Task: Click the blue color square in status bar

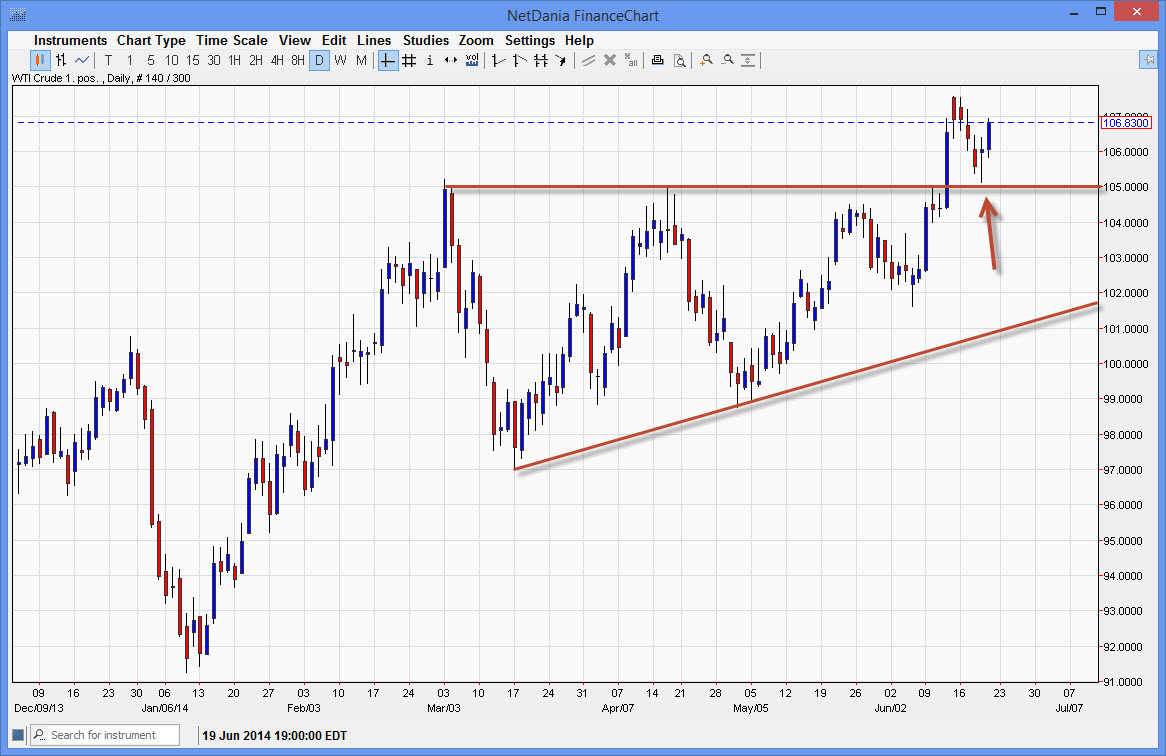Action: point(17,735)
